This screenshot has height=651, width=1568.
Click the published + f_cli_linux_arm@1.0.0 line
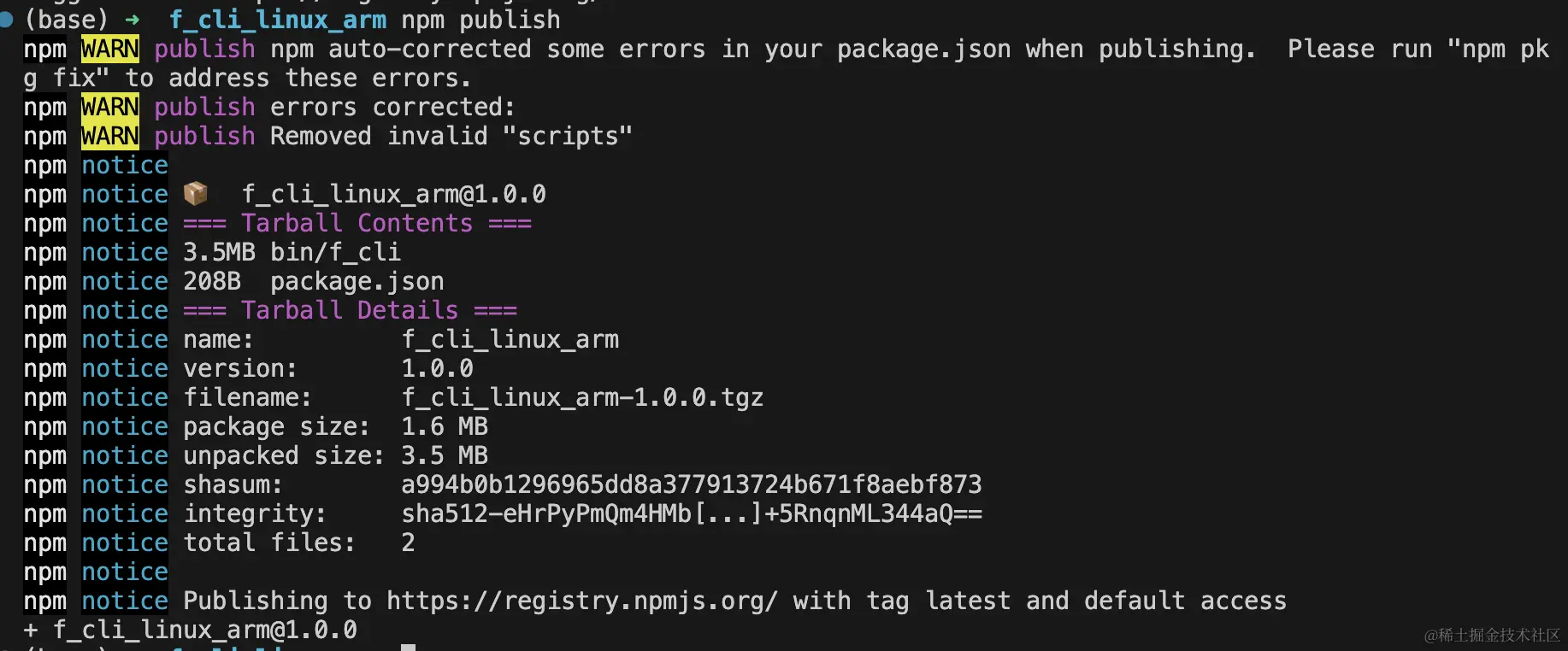coord(191,630)
